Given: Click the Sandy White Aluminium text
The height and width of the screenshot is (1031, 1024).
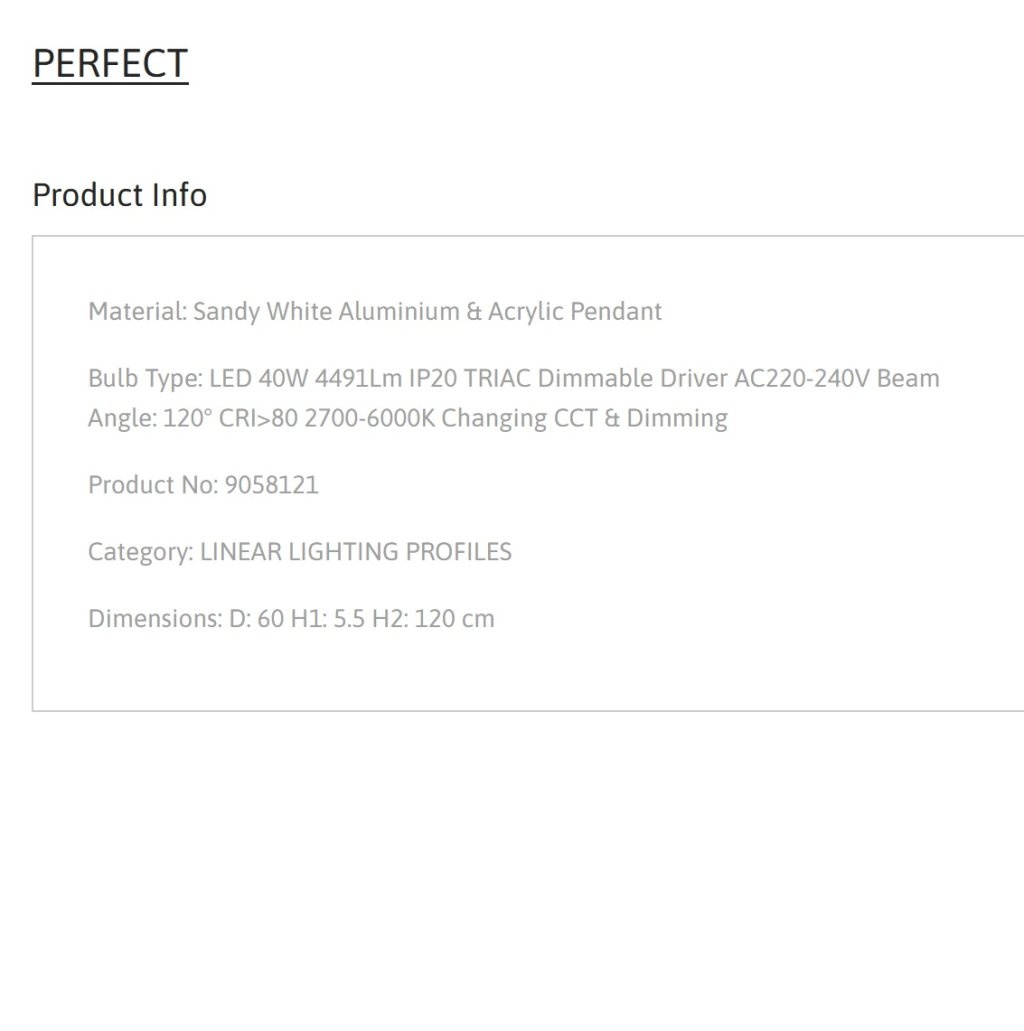Looking at the screenshot, I should 326,311.
